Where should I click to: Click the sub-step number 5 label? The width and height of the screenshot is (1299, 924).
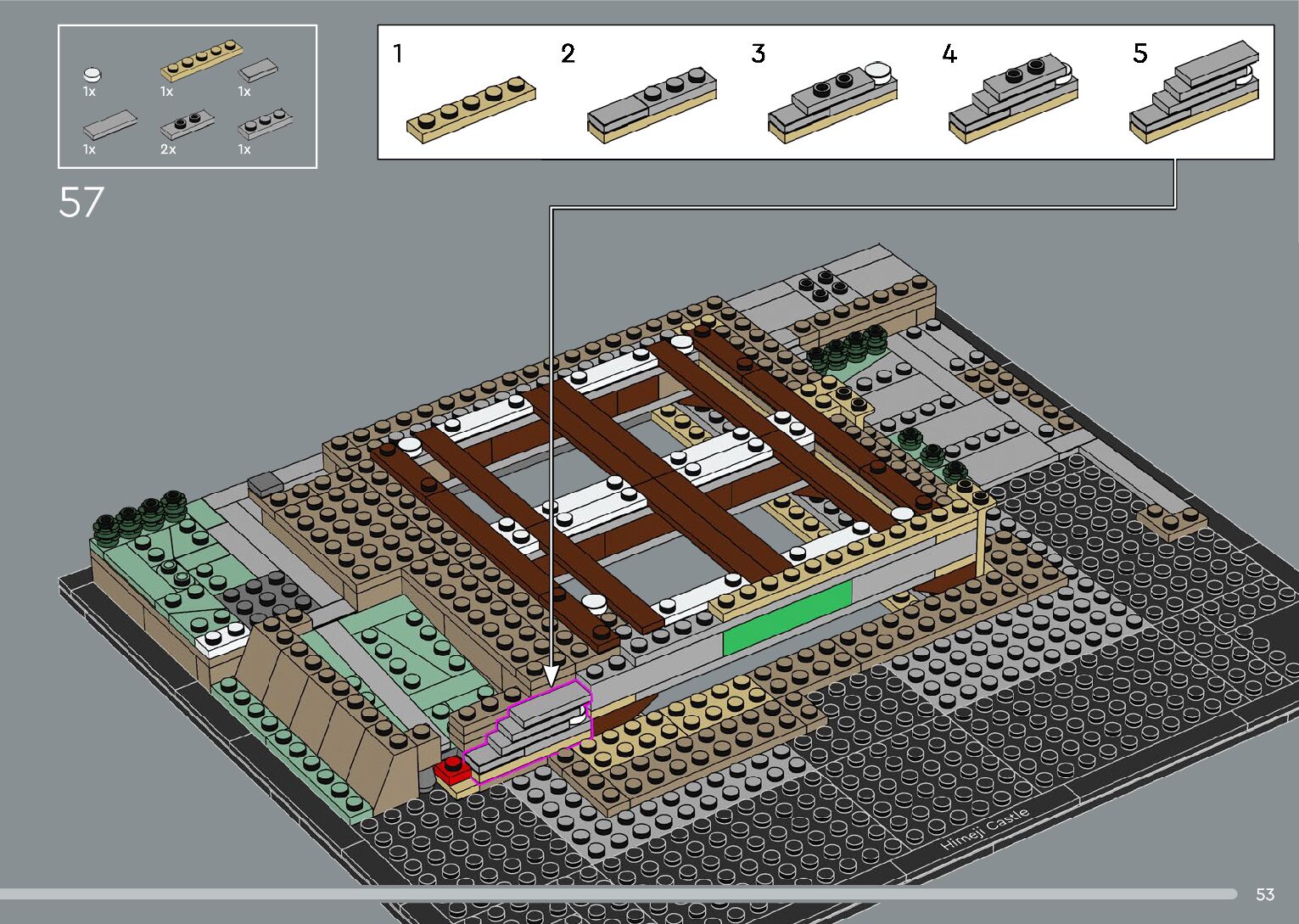(1139, 53)
